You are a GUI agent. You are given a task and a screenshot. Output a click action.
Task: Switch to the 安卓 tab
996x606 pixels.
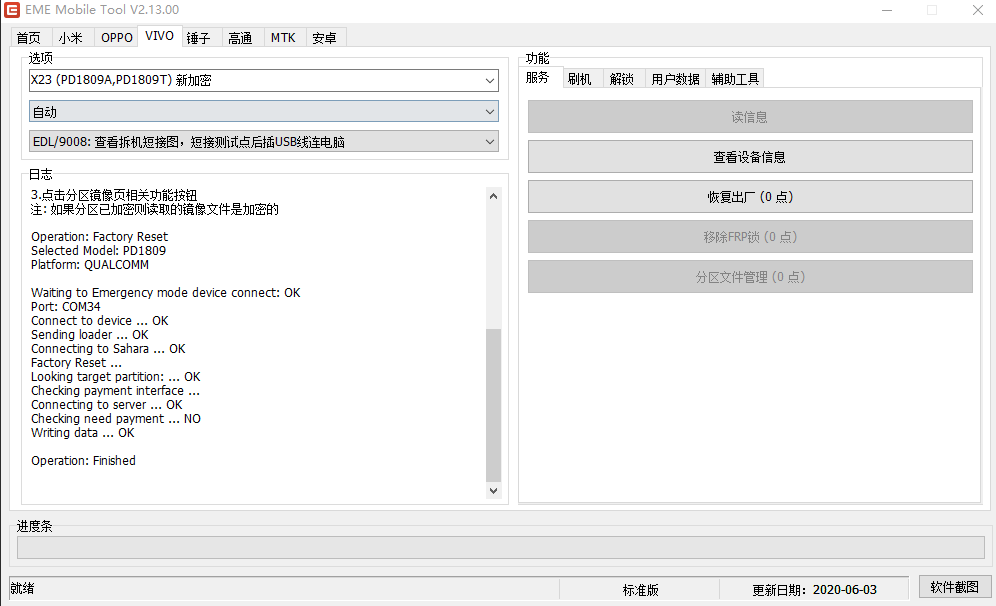[x=324, y=38]
